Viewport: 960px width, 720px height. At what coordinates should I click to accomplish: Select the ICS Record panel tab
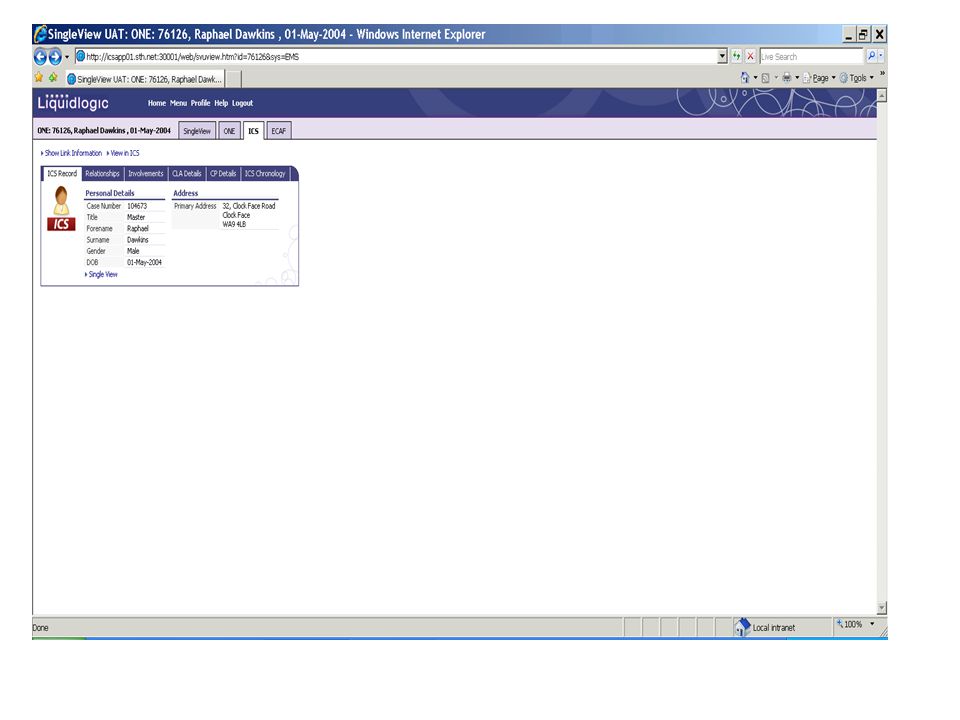tap(62, 174)
